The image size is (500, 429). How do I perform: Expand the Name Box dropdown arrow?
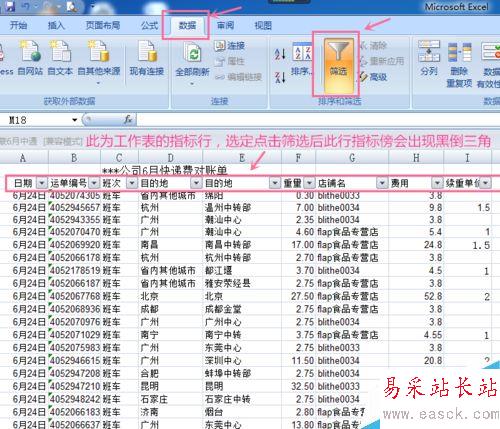(x=75, y=120)
